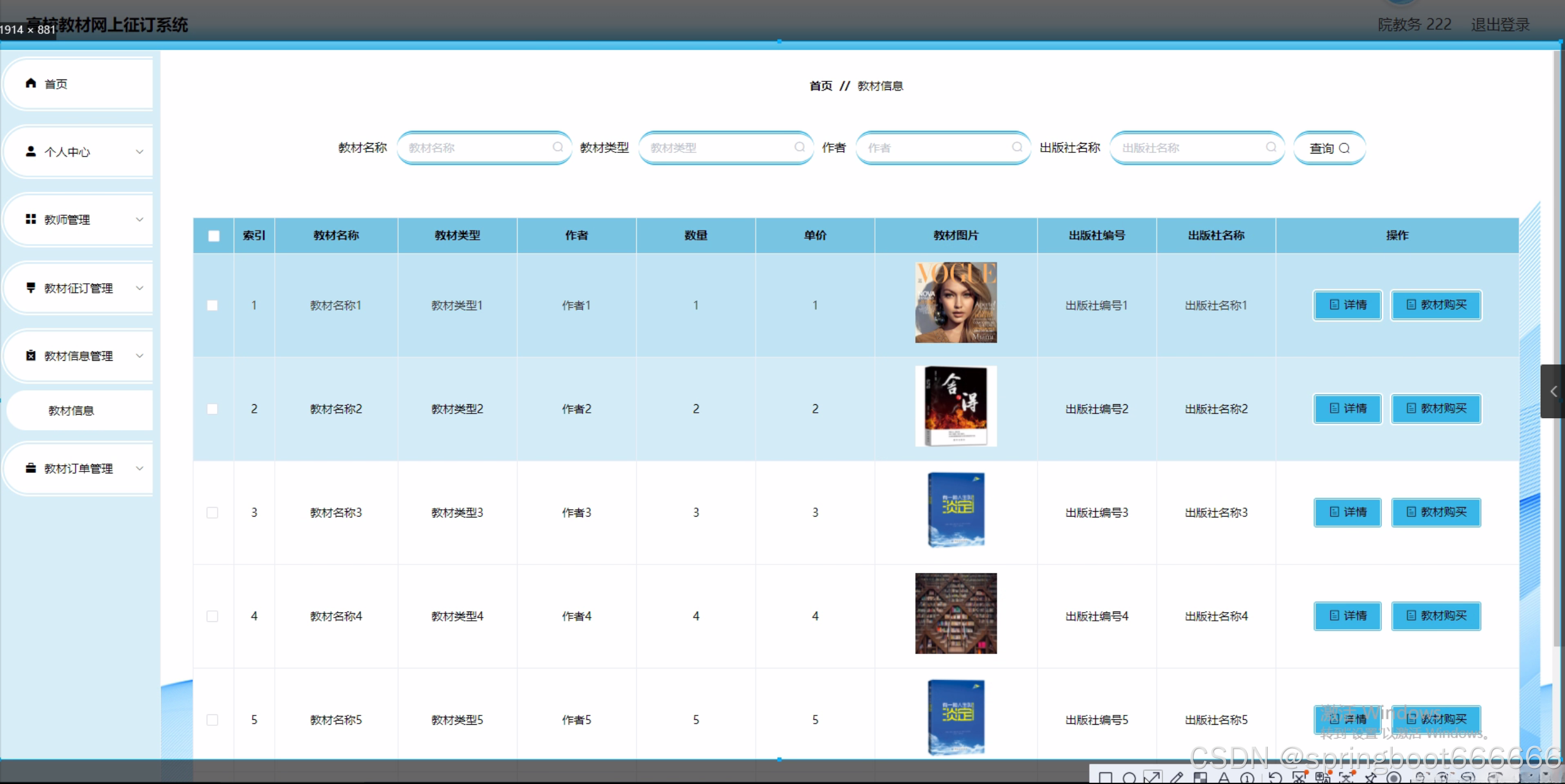
Task: Click the home icon next to 首页
Action: click(31, 83)
